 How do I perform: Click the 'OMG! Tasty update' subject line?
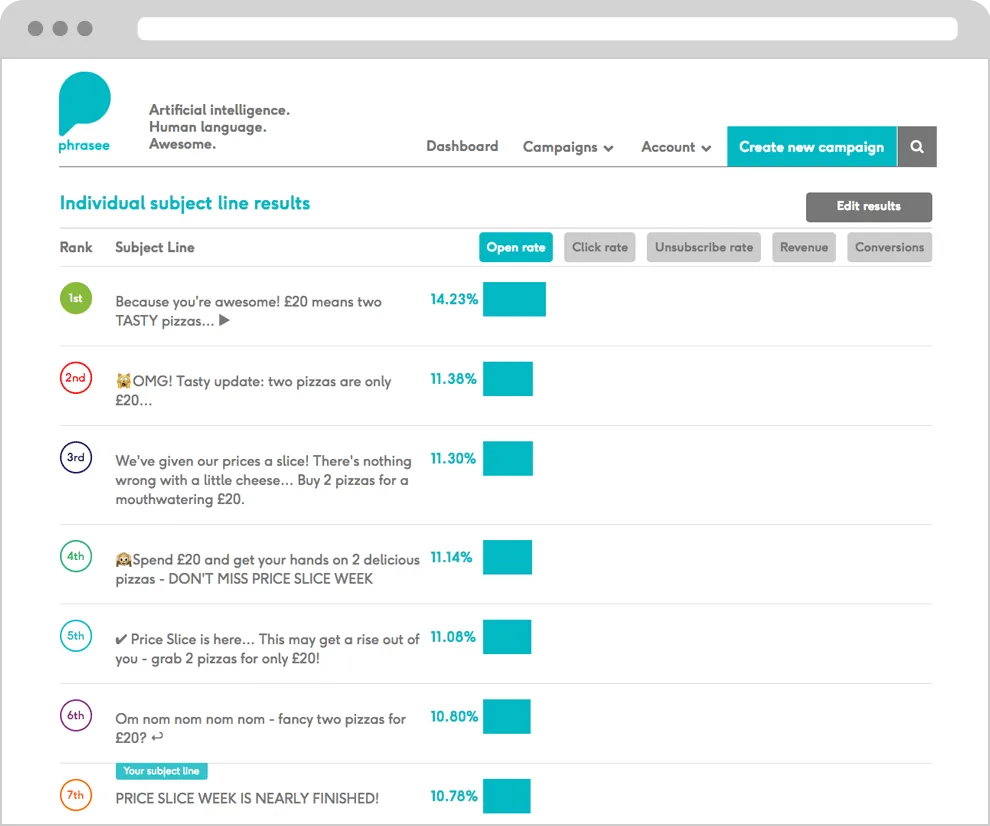254,390
